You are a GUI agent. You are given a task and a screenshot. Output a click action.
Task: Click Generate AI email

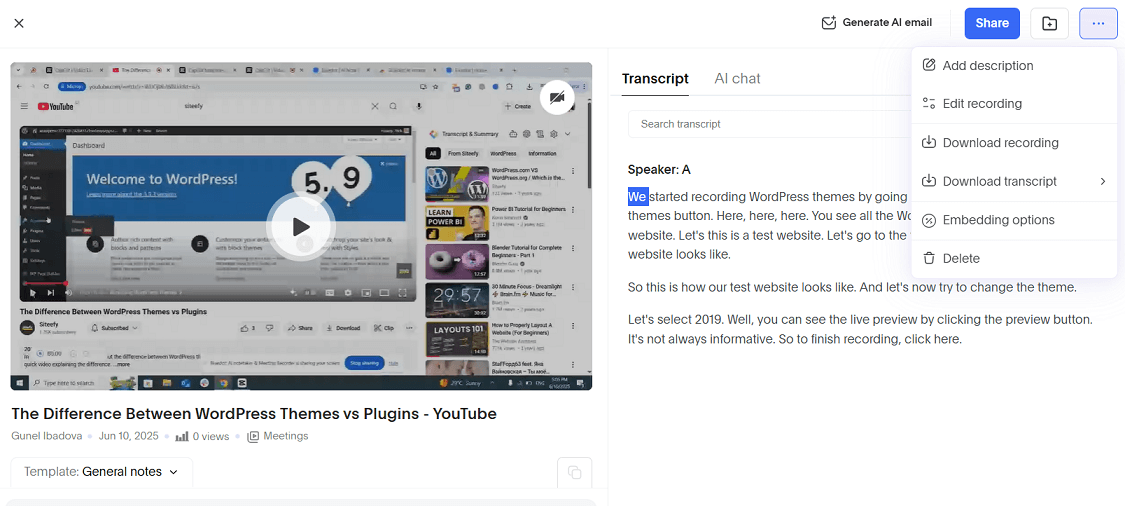coord(876,23)
